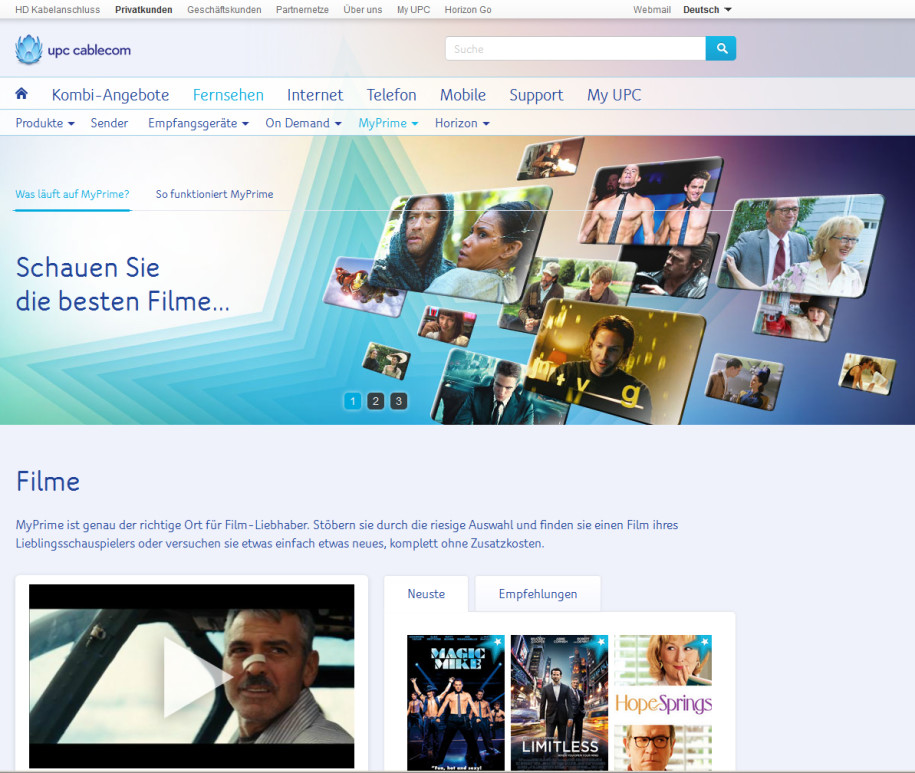This screenshot has width=915, height=773.
Task: Click the home icon in main navigation
Action: tap(22, 93)
